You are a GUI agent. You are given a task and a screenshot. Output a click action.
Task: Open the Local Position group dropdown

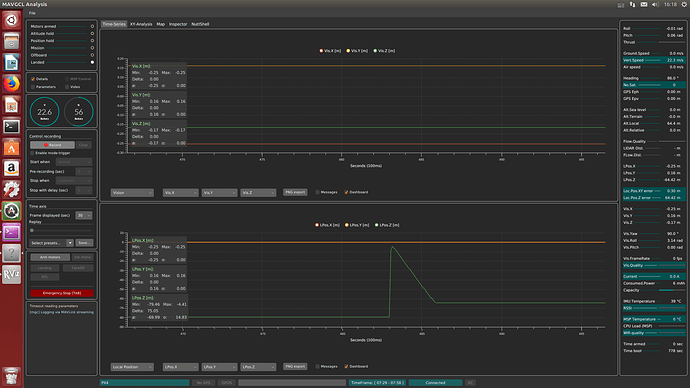(x=132, y=367)
